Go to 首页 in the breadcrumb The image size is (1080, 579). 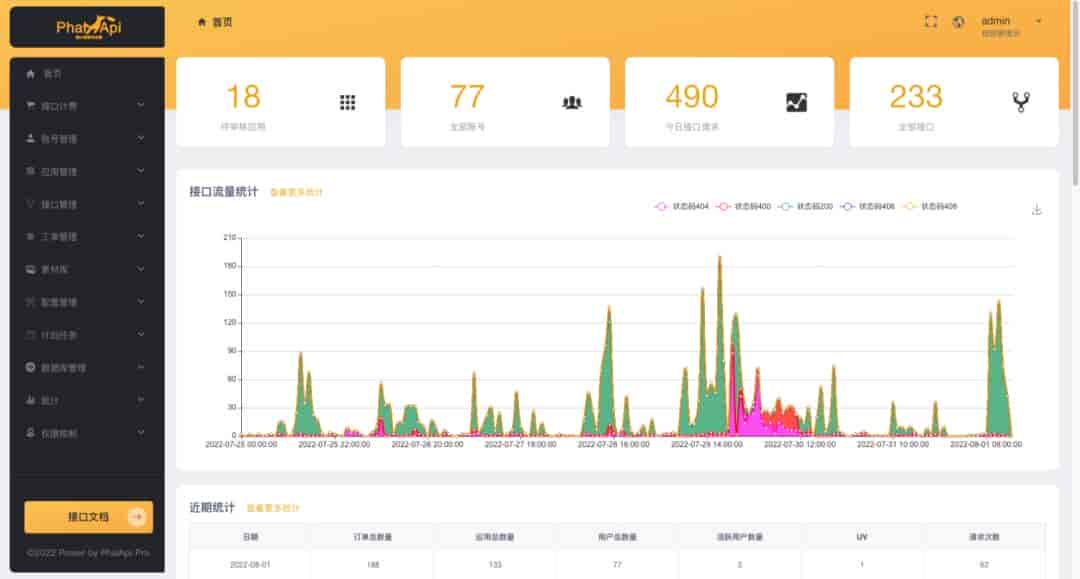[x=222, y=22]
